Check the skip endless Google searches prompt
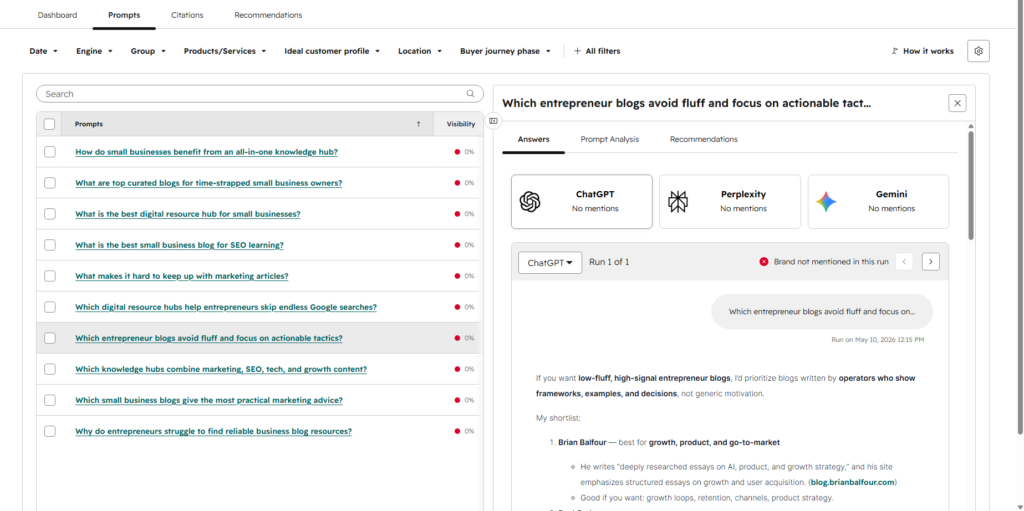The height and width of the screenshot is (511, 1024). pyautogui.click(x=50, y=307)
